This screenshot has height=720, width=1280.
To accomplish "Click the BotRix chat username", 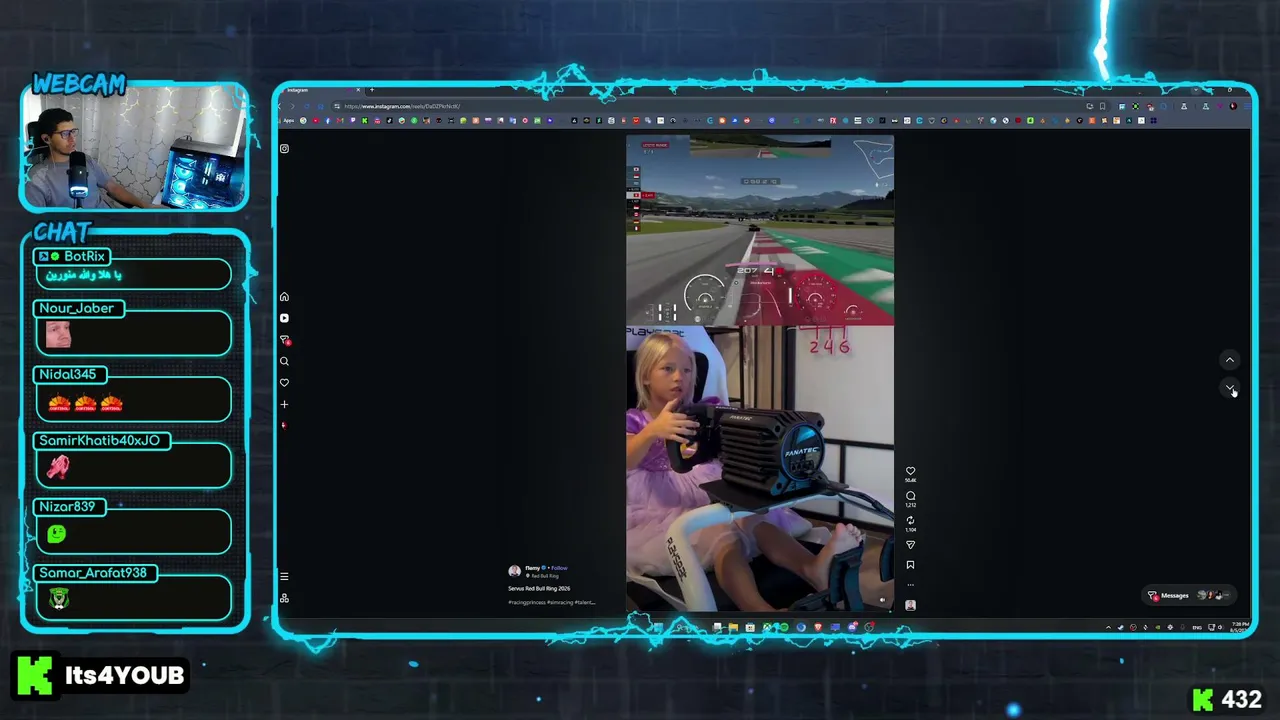I will click(x=84, y=257).
